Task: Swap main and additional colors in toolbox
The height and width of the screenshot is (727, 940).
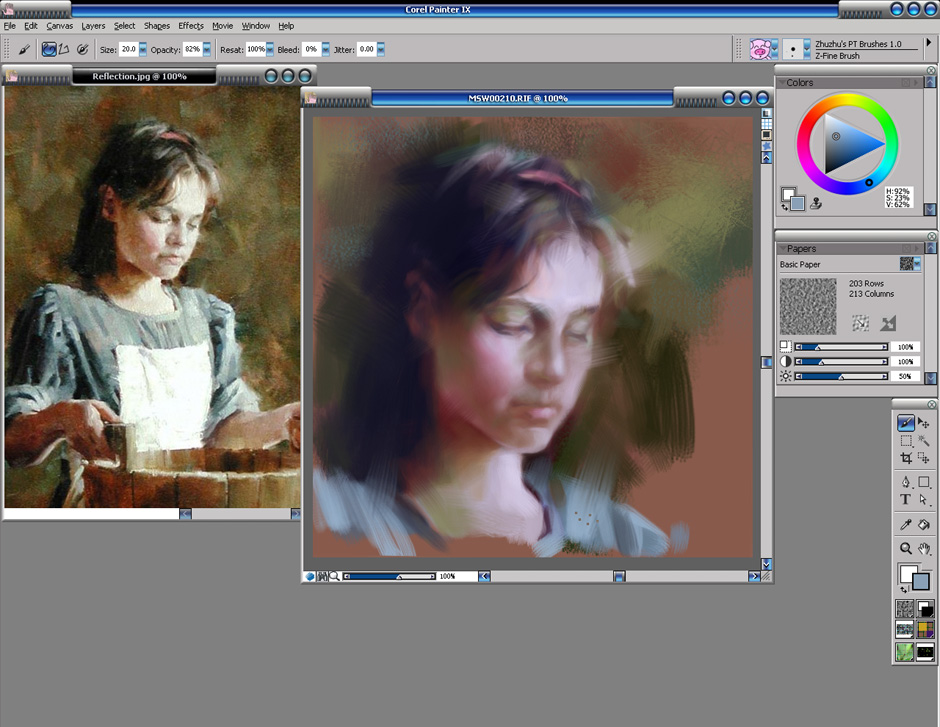Action: pyautogui.click(x=904, y=590)
